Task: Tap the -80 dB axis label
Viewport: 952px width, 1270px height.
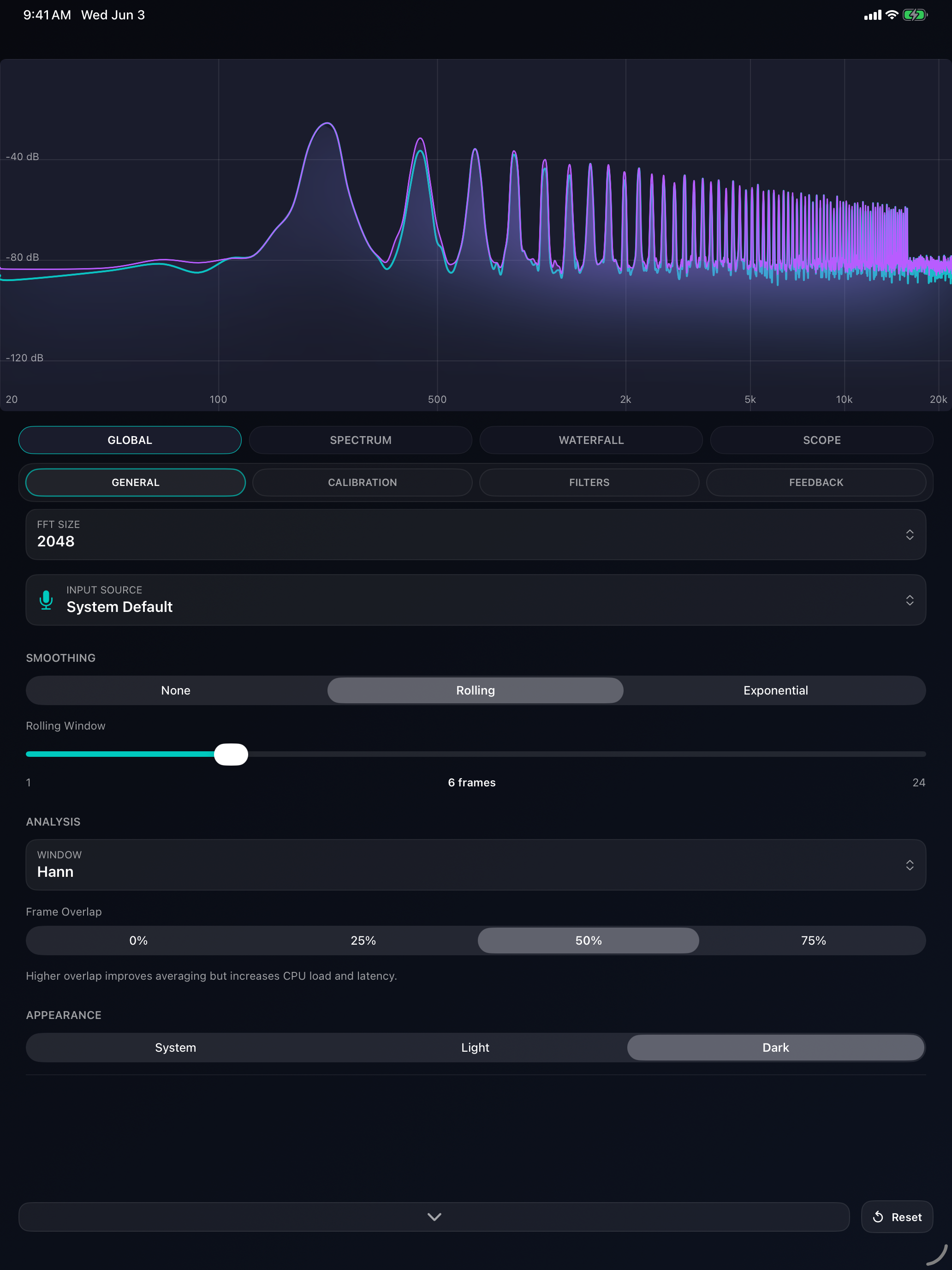Action: click(23, 257)
